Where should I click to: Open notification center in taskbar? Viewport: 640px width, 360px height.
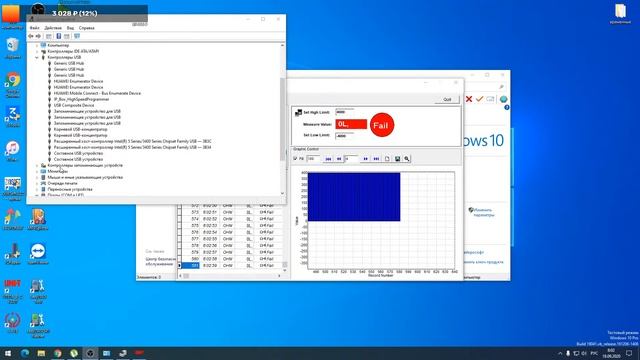[x=629, y=353]
